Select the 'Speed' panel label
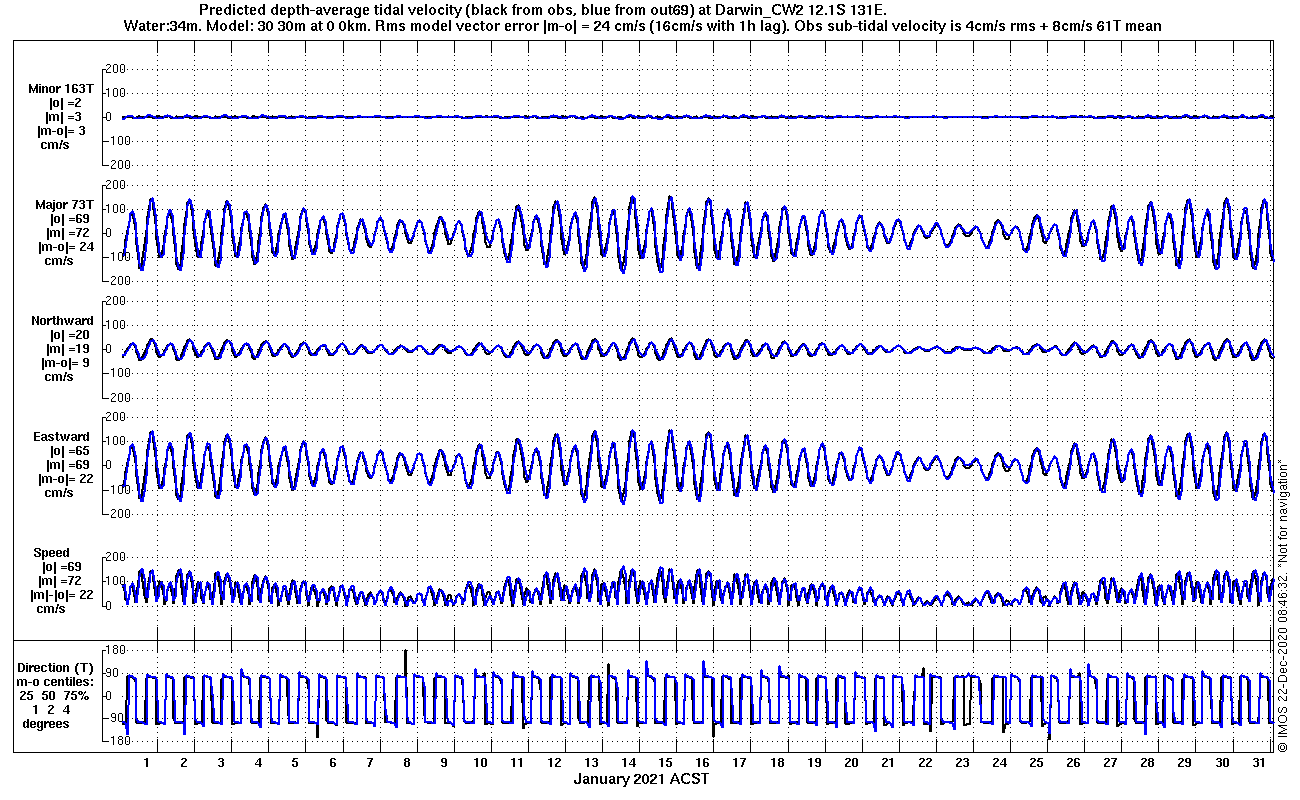 point(52,553)
